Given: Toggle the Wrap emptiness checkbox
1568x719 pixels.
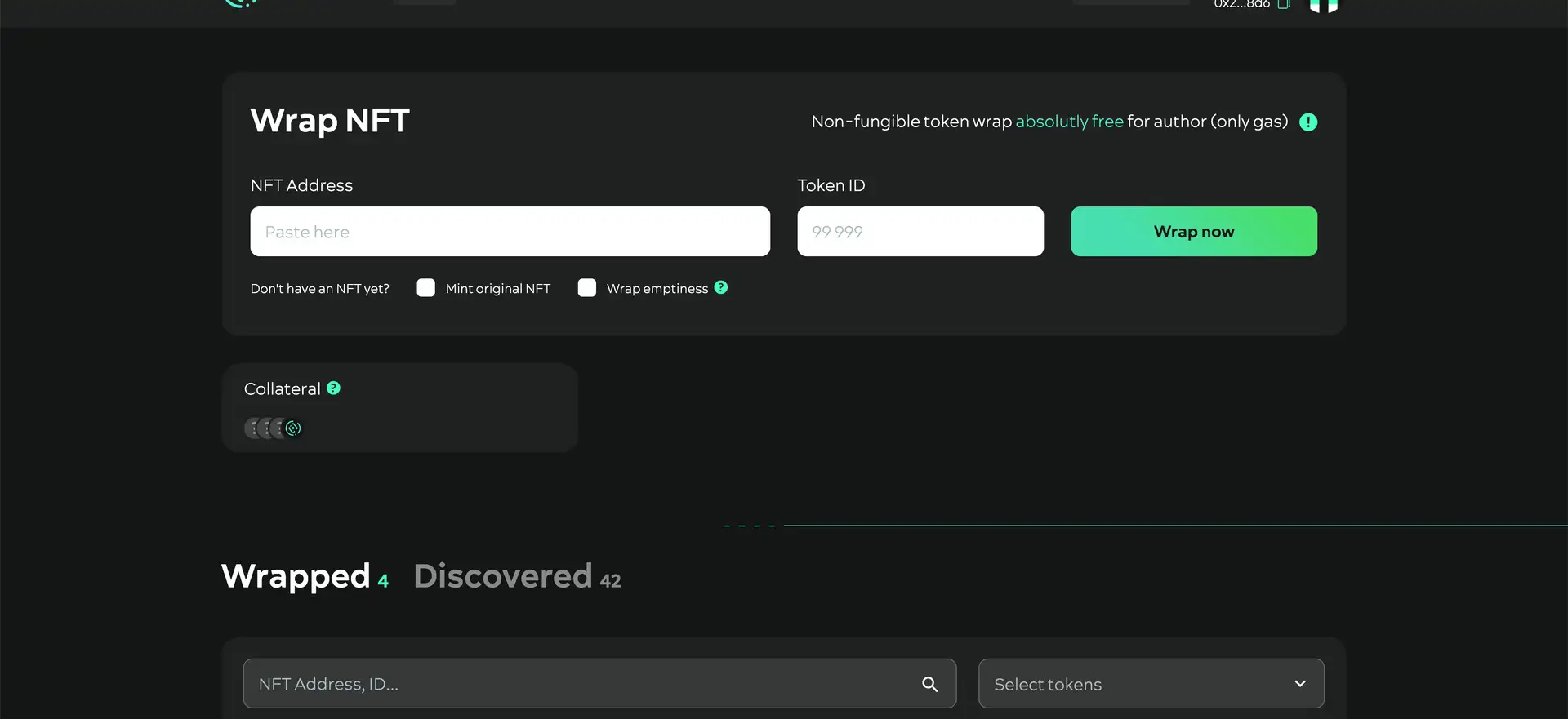Looking at the screenshot, I should [x=586, y=288].
